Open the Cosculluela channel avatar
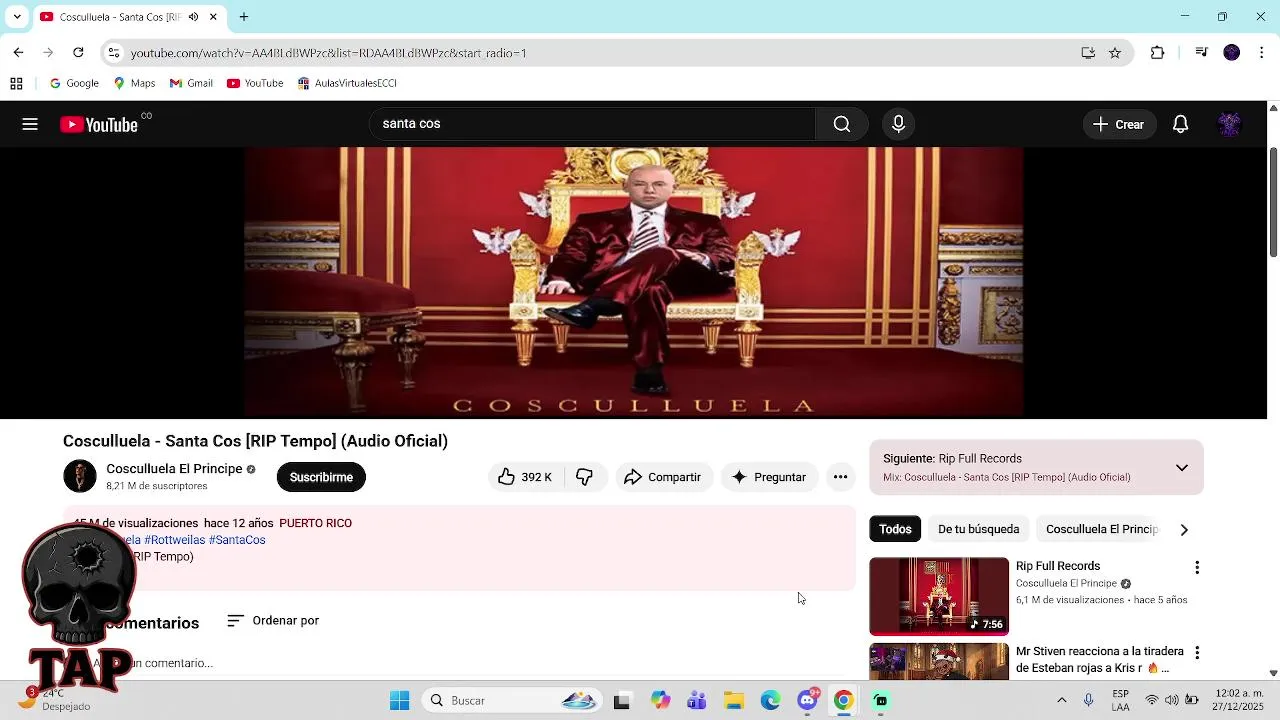1280x720 pixels. [x=80, y=476]
